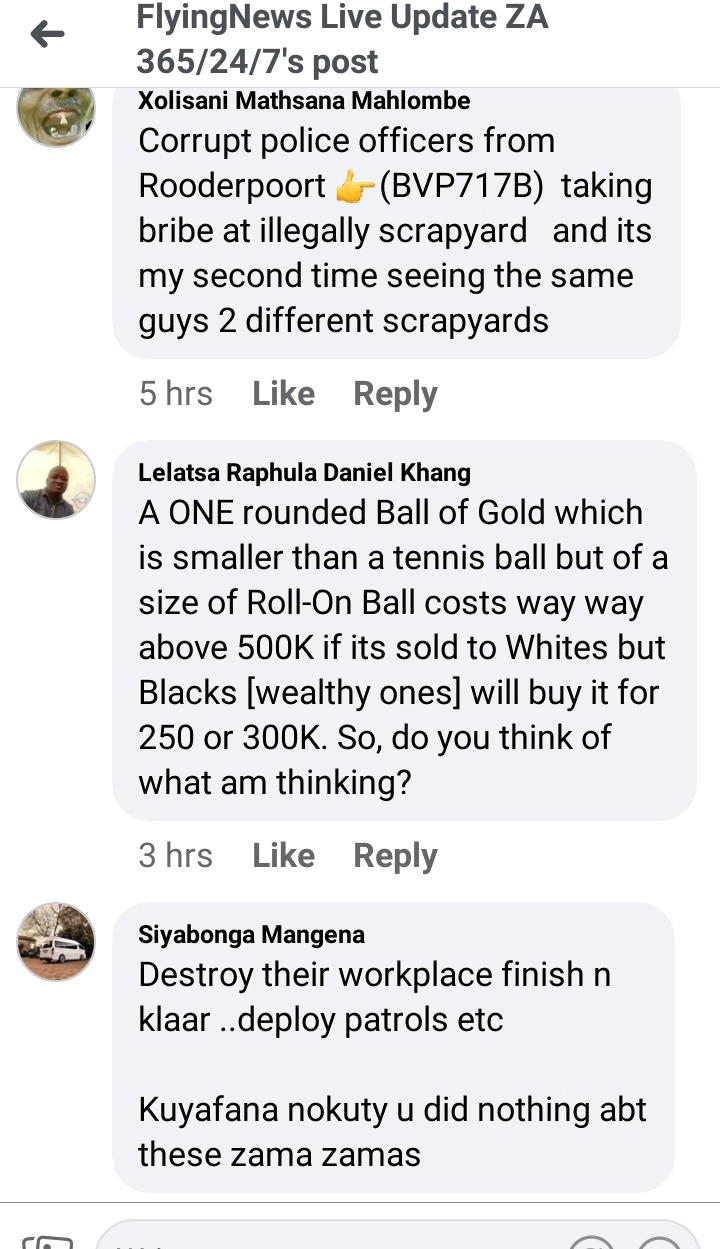720x1249 pixels.
Task: Reply to Xolisani's corrupt police comment
Action: tap(395, 394)
